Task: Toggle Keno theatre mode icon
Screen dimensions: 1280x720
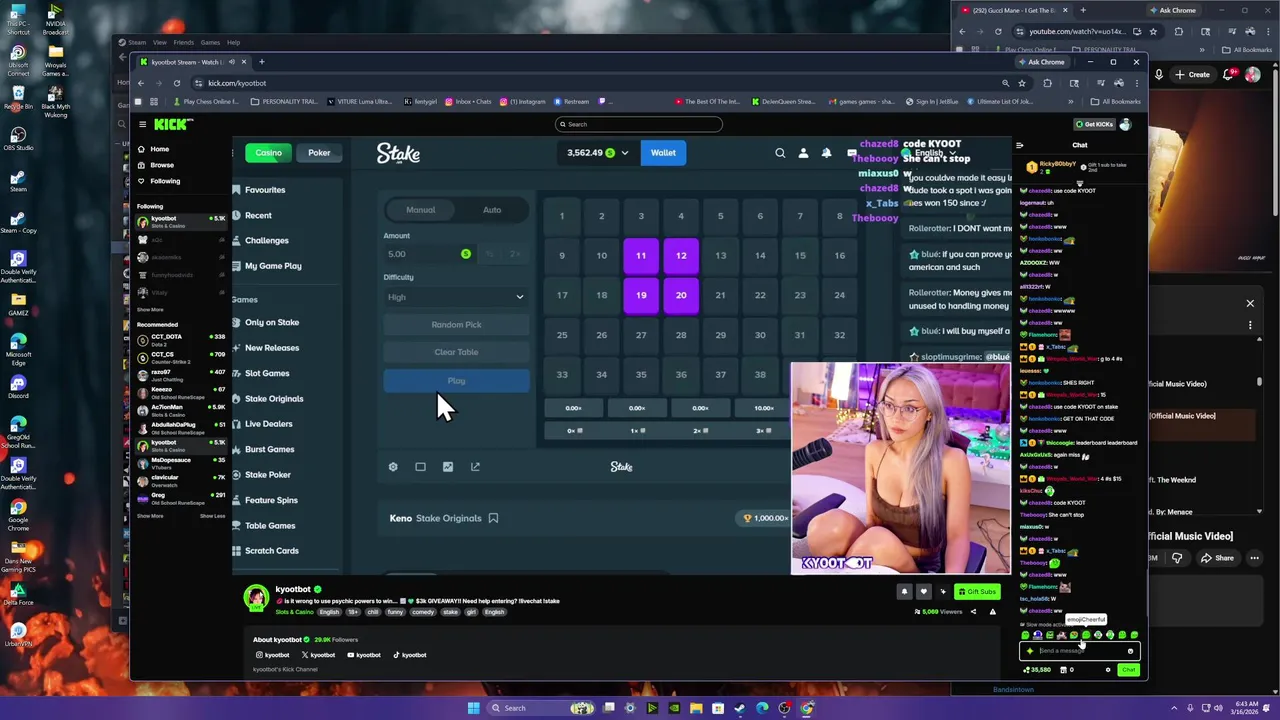Action: [x=420, y=467]
